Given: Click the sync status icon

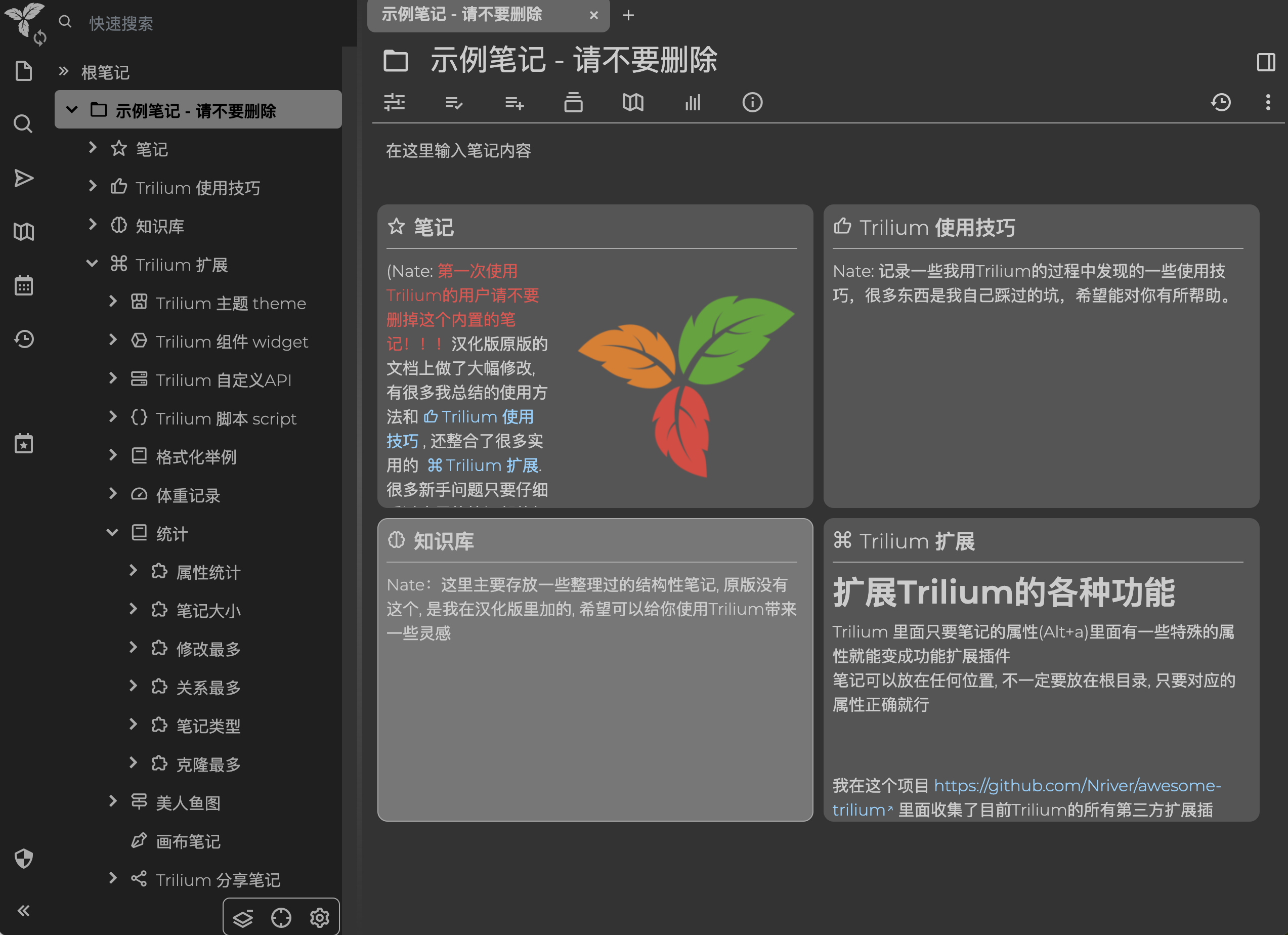Looking at the screenshot, I should point(40,38).
